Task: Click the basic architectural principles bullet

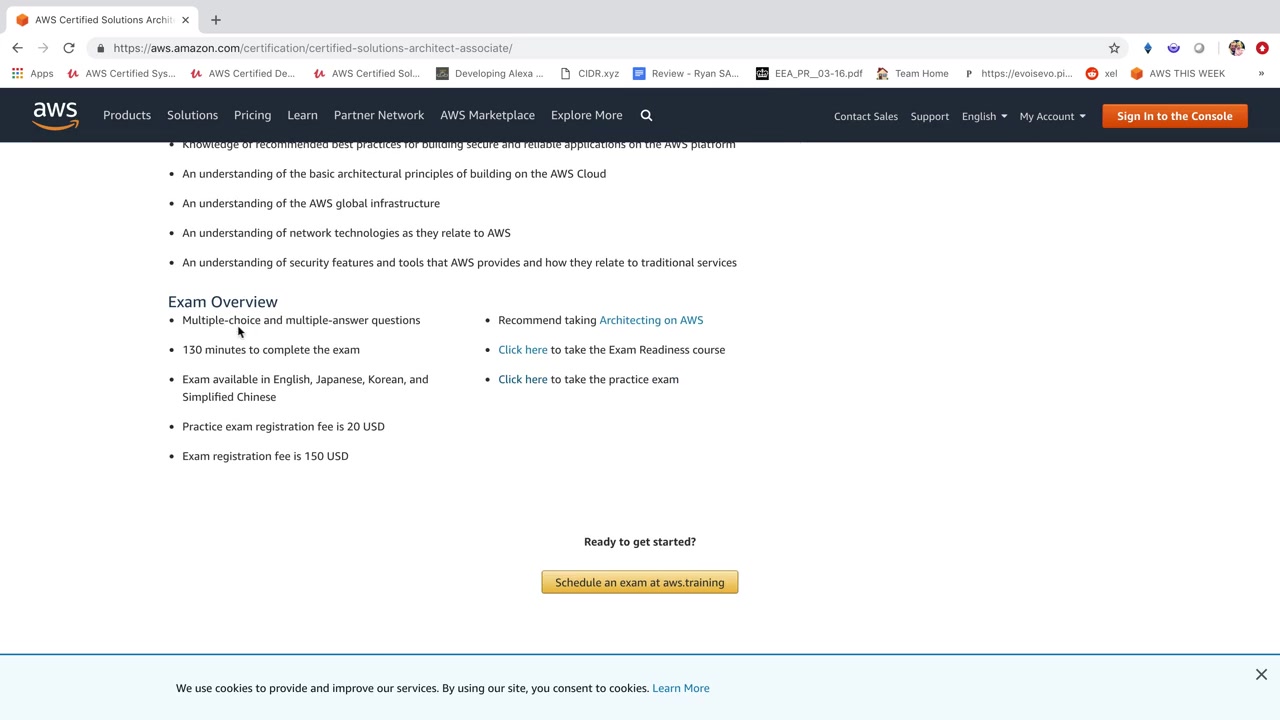Action: pos(394,174)
